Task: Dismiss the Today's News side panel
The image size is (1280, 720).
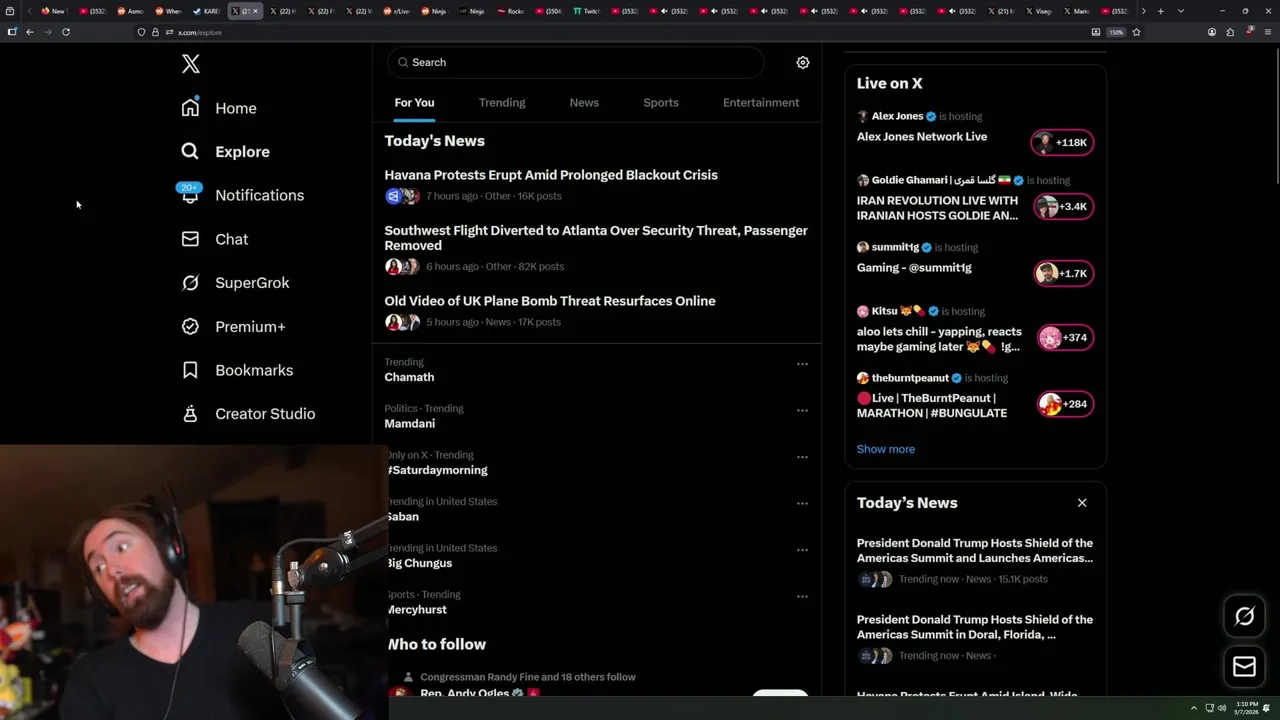Action: coord(1082,503)
